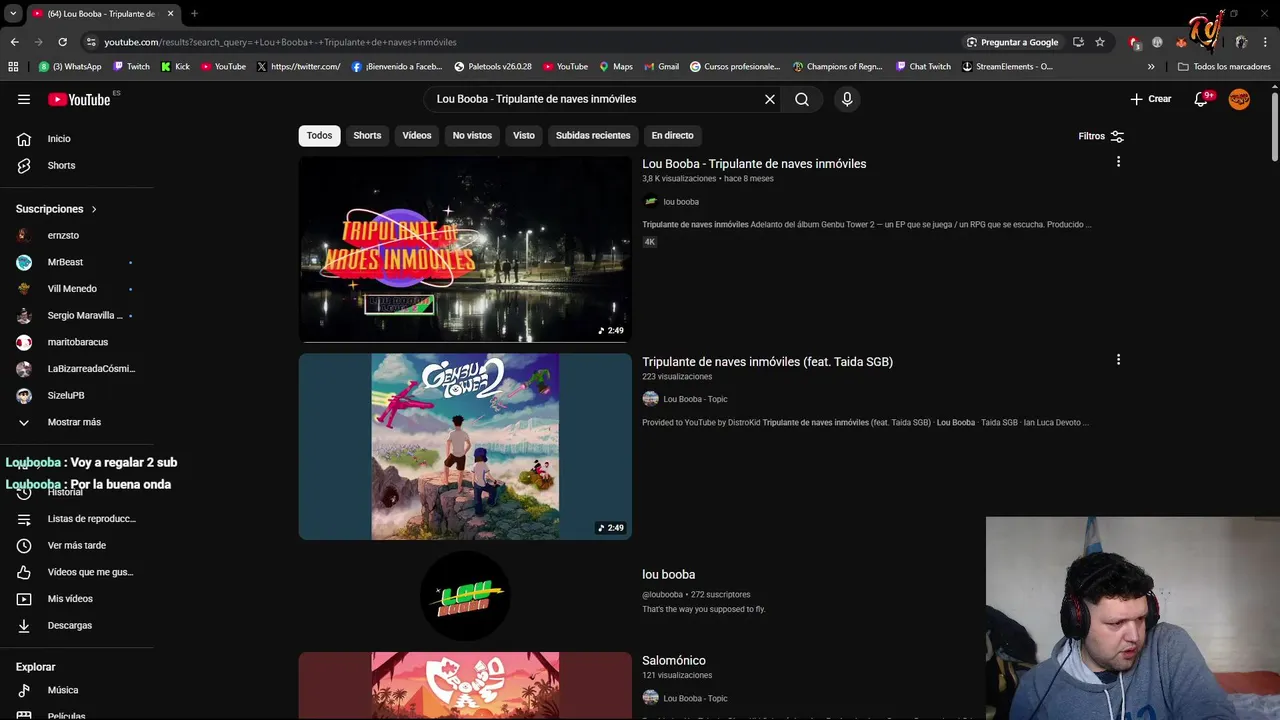The height and width of the screenshot is (720, 1280).
Task: Open Ver más tarde in sidebar
Action: pos(78,545)
